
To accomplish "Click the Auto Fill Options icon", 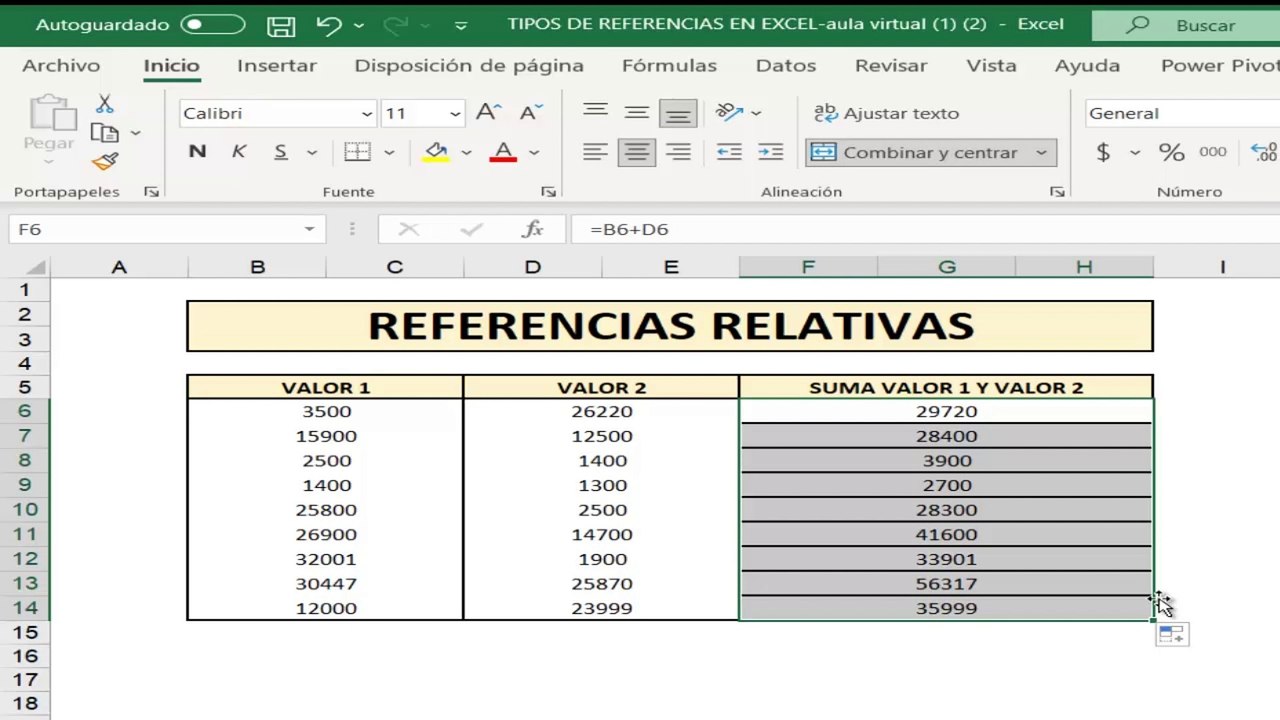I will (1172, 634).
